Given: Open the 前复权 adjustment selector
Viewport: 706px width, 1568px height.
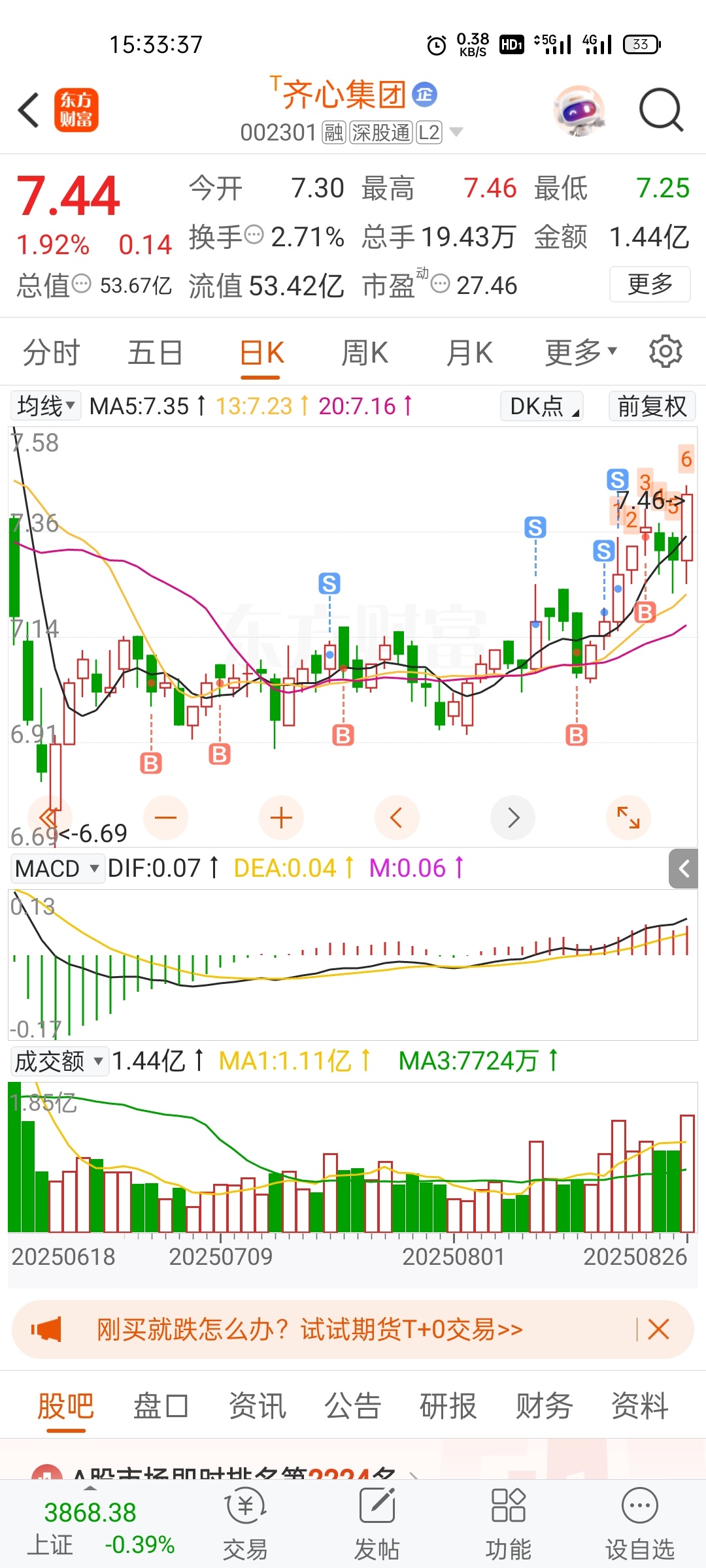Looking at the screenshot, I should (x=652, y=406).
